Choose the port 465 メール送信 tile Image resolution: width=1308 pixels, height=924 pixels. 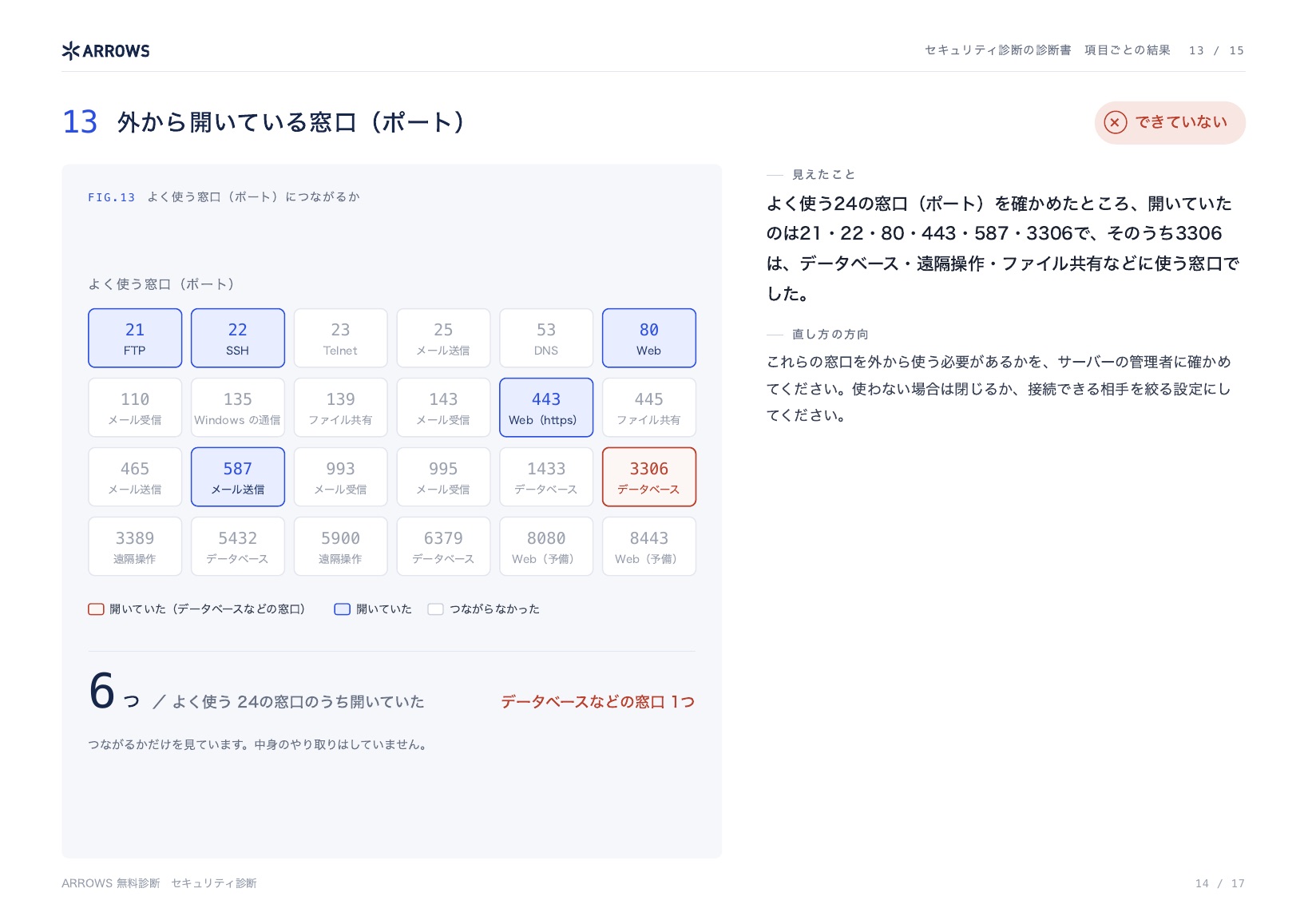[x=135, y=477]
